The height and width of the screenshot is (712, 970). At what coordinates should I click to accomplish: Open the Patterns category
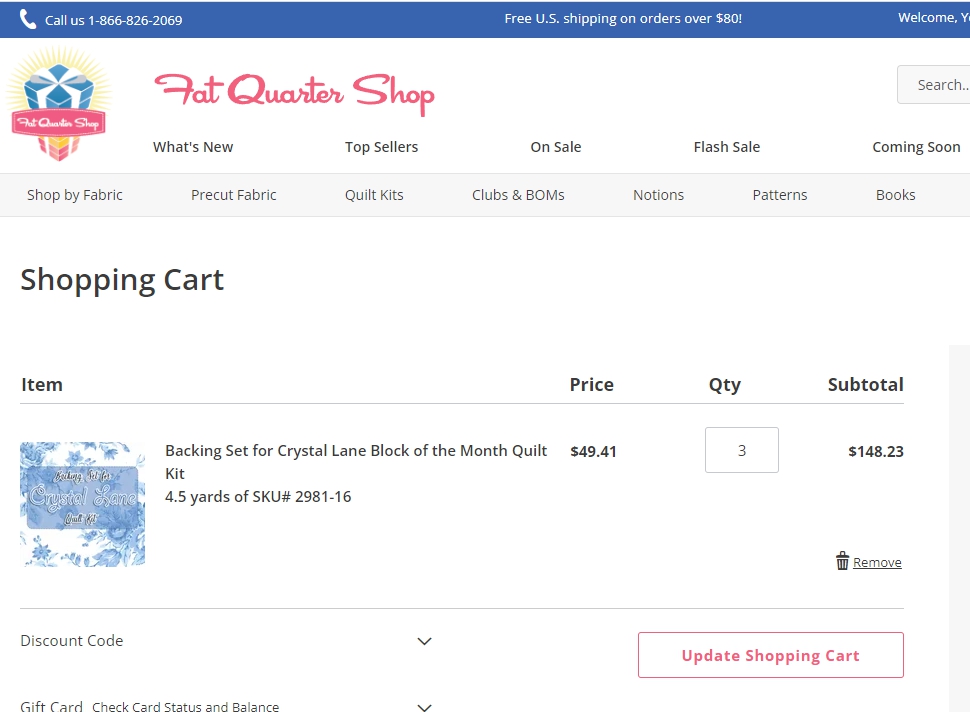coord(780,195)
